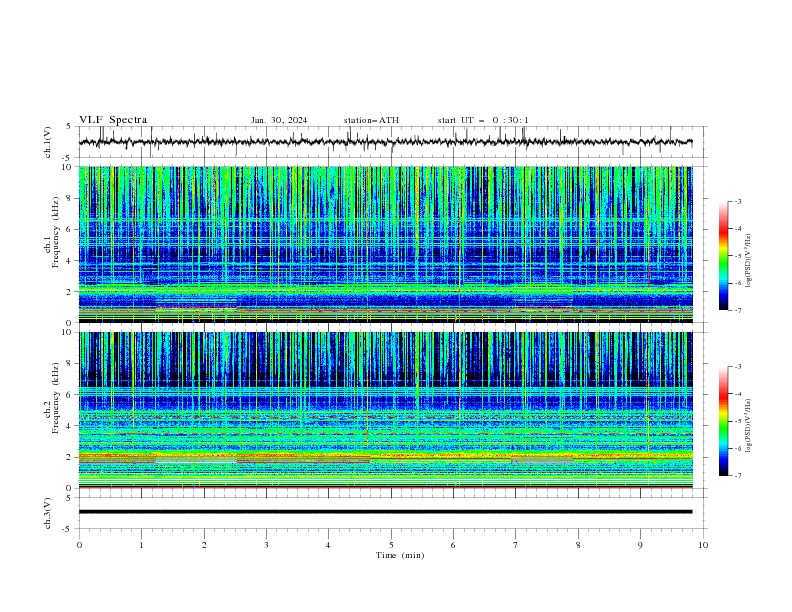The image size is (792, 612).
Task: Click the color scale bar beside ch.1 spectrogram
Action: coord(724,256)
